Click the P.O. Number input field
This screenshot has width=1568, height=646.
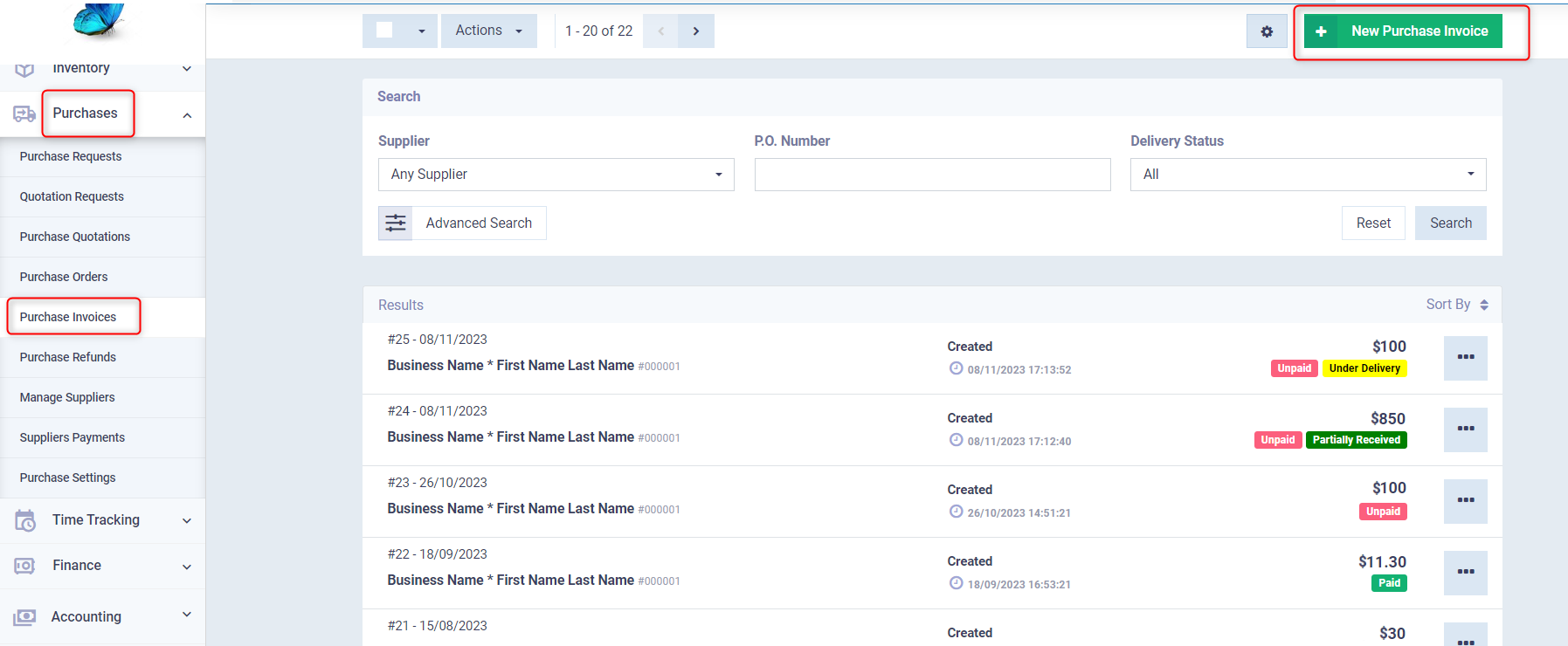click(x=932, y=175)
